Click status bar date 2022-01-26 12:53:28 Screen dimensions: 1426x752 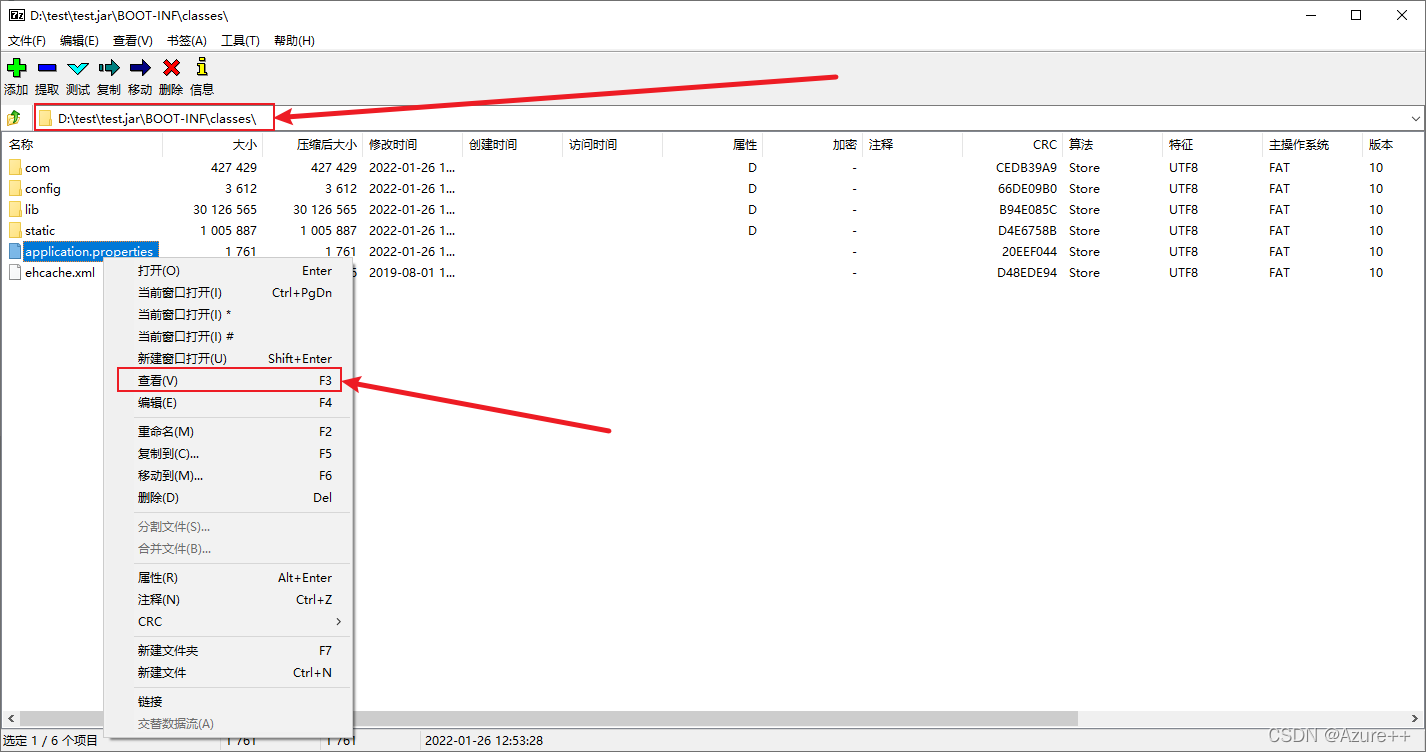(484, 740)
